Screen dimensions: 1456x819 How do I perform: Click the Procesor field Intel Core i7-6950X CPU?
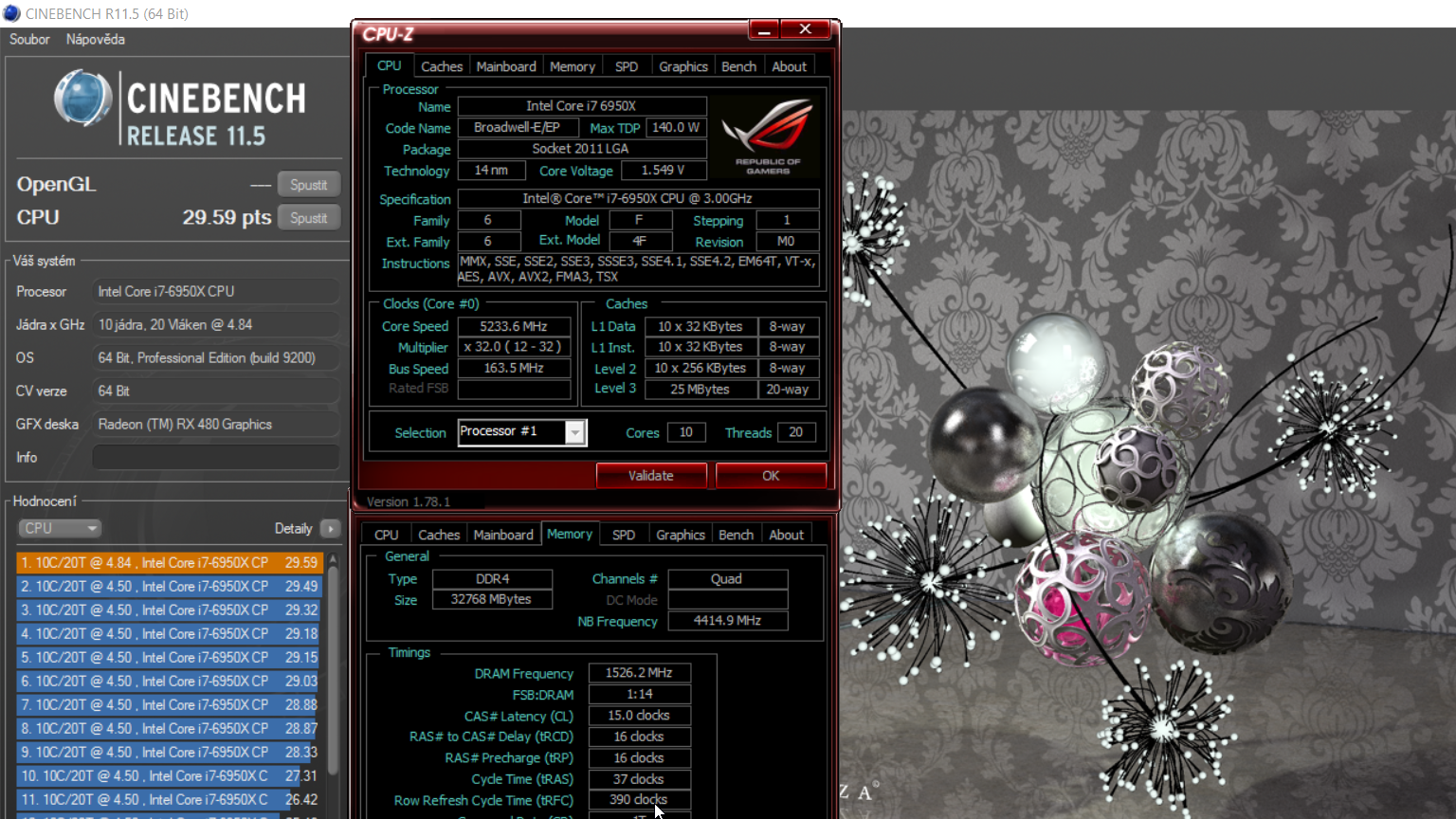(216, 291)
